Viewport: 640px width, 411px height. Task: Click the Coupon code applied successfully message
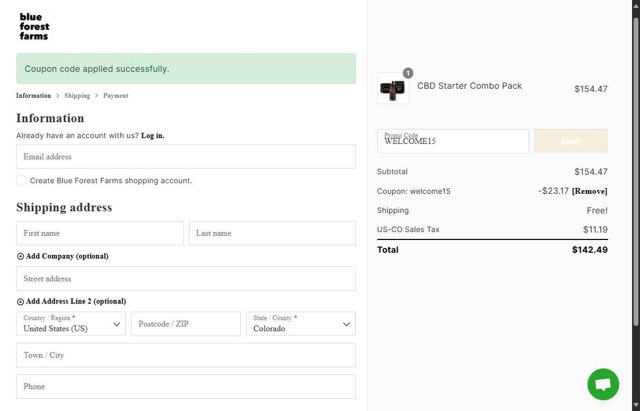[186, 69]
